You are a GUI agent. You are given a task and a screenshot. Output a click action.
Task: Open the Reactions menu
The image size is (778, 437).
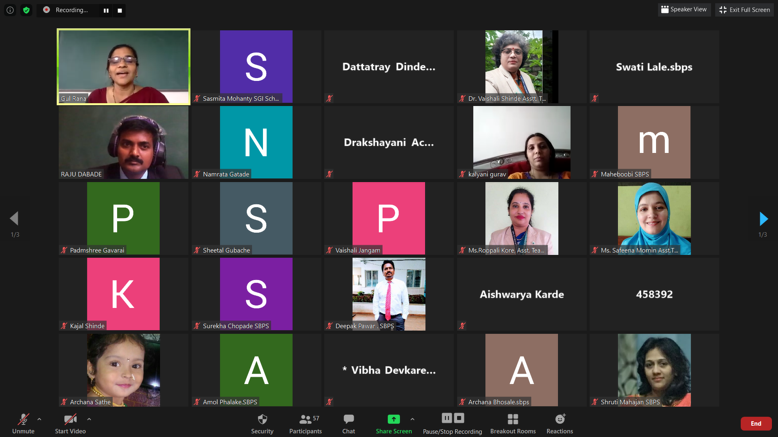(560, 424)
